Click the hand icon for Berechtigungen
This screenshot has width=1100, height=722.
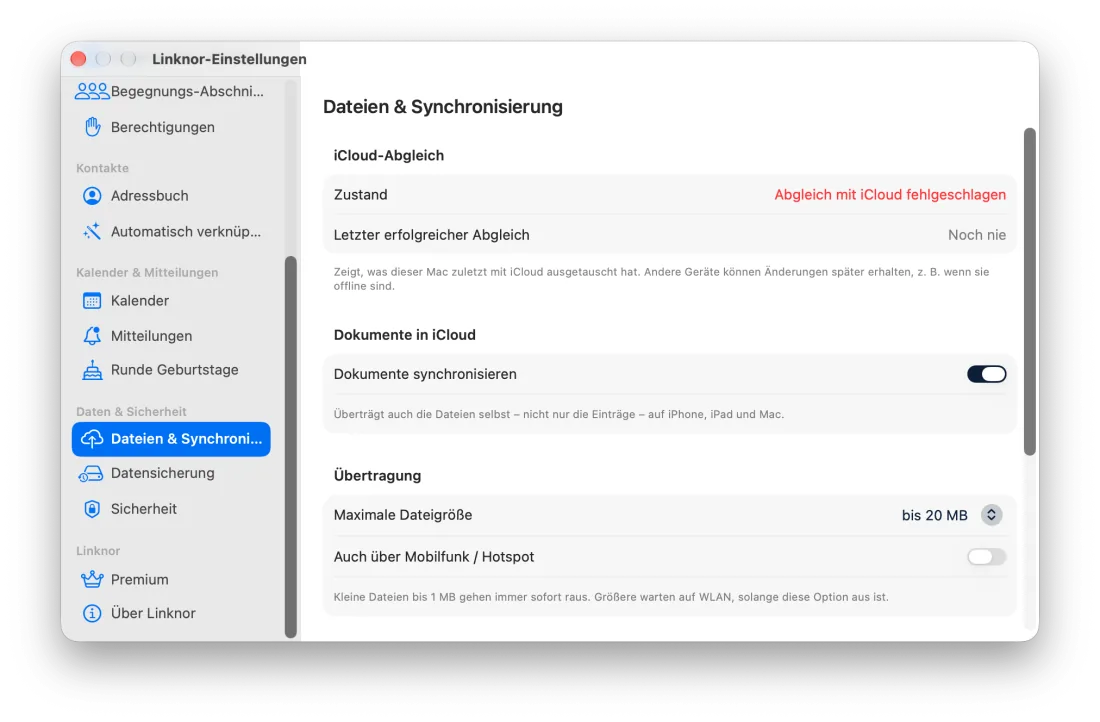point(93,127)
